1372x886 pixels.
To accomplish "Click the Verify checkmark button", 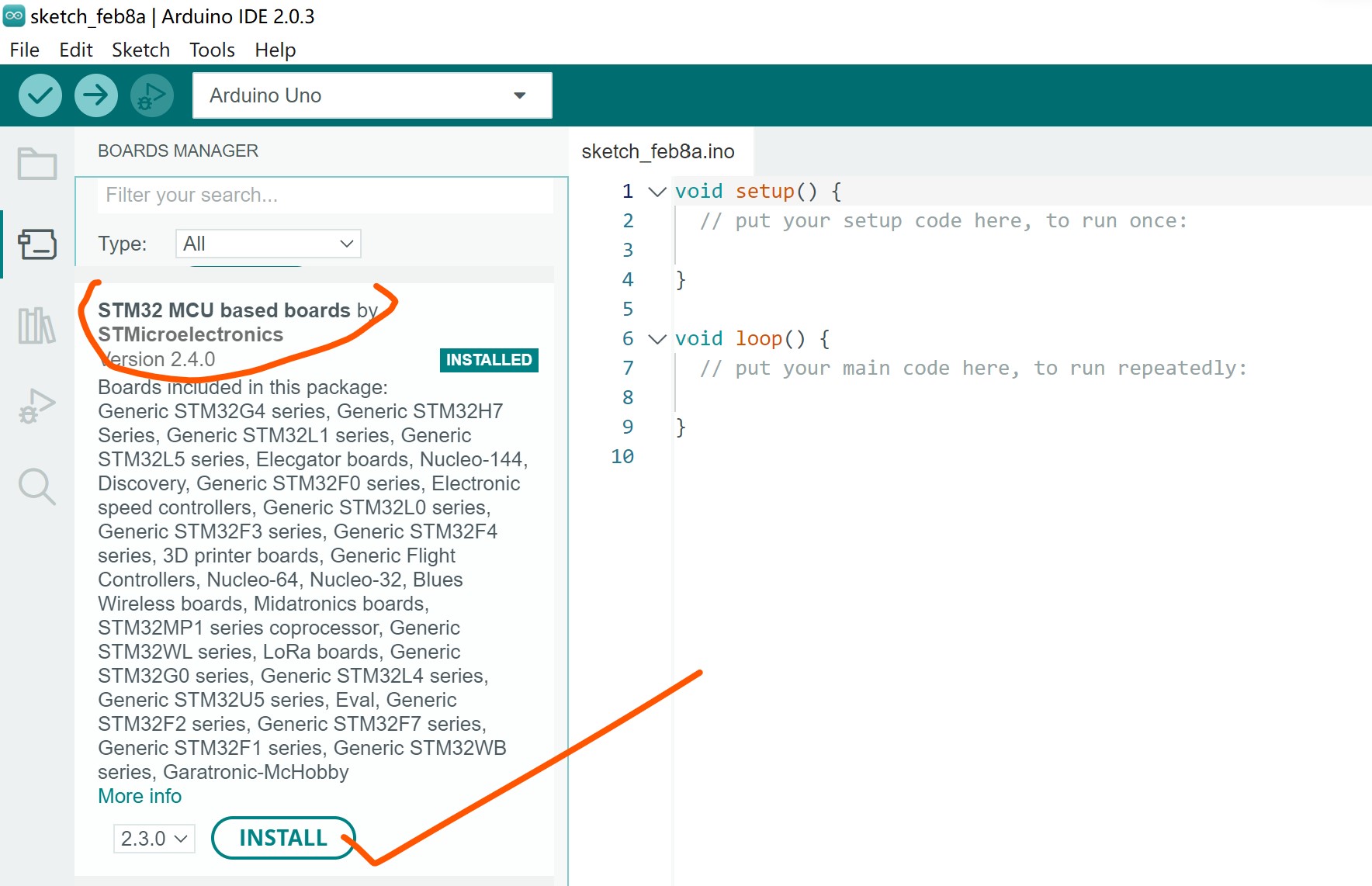I will (x=40, y=95).
